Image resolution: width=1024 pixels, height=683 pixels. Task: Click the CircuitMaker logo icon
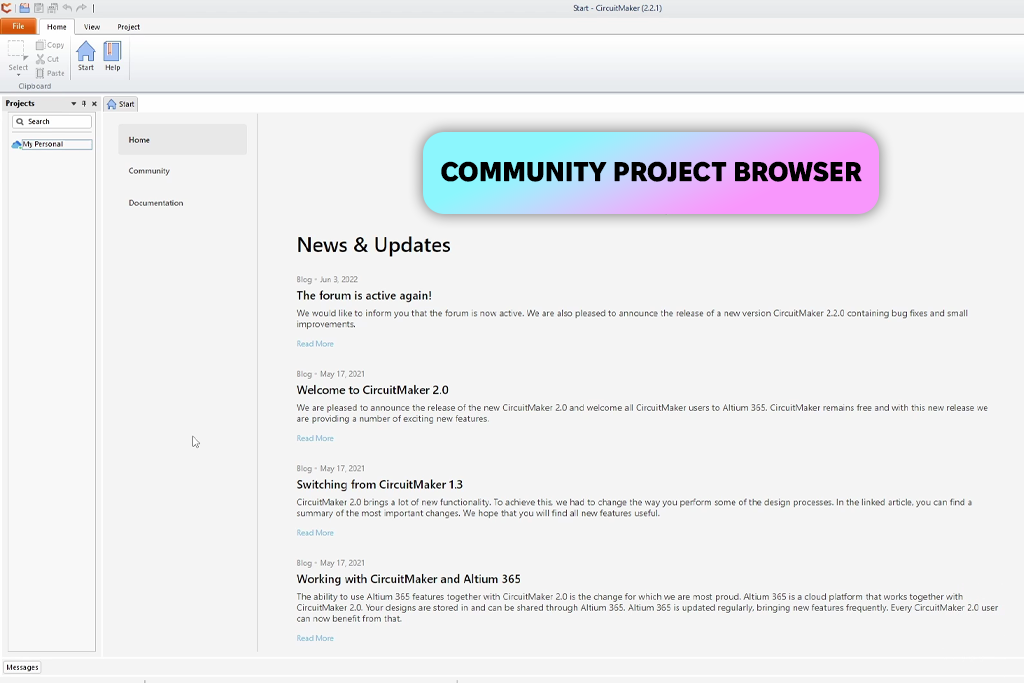6,8
